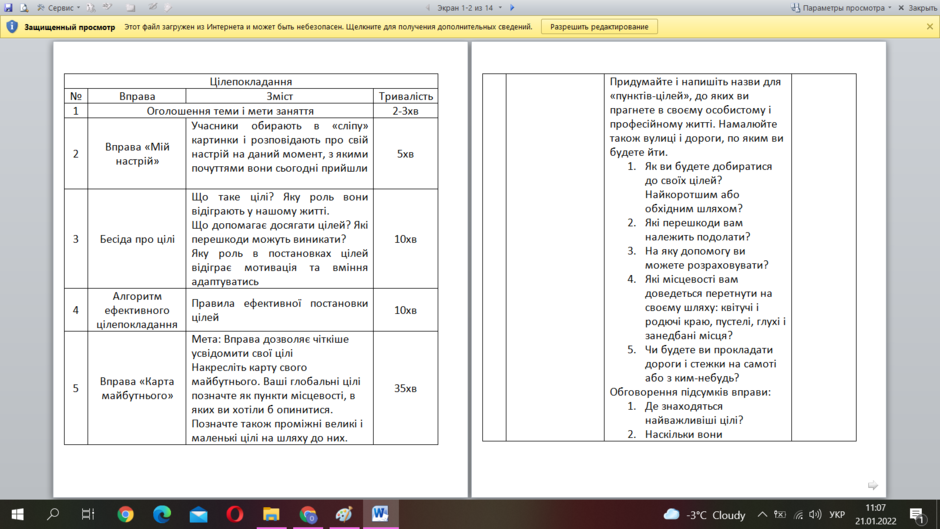Image resolution: width=940 pixels, height=529 pixels.
Task: Insert a new comment from the toolbar
Action: click(x=131, y=8)
